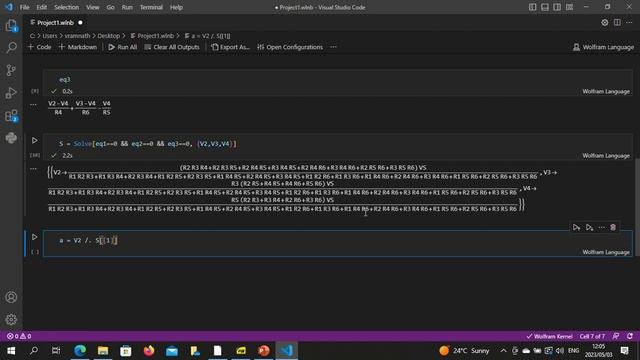Open the Search view in activity bar
The image size is (640, 360).
(x=11, y=48)
